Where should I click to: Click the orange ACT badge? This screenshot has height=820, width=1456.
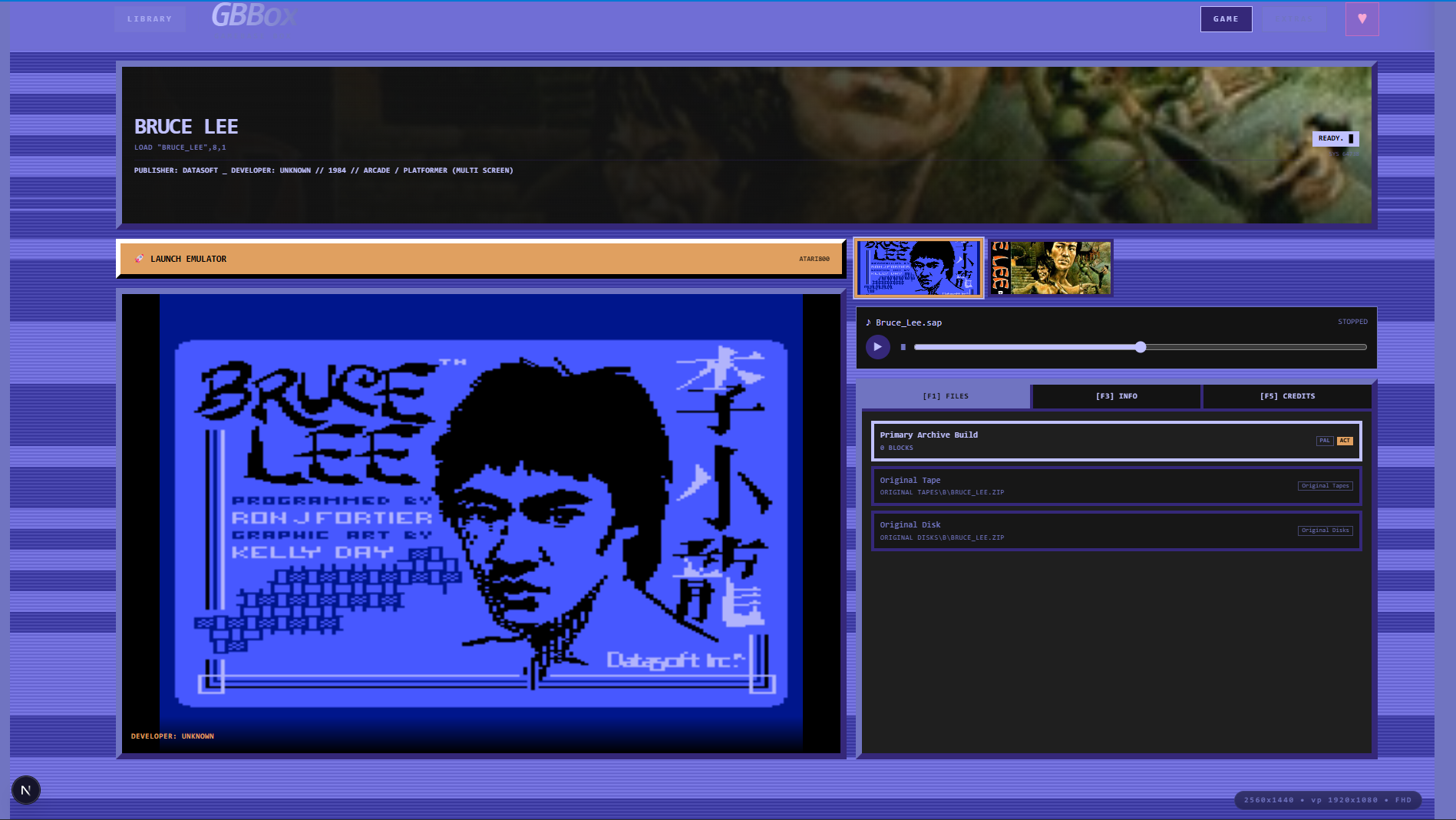point(1344,441)
